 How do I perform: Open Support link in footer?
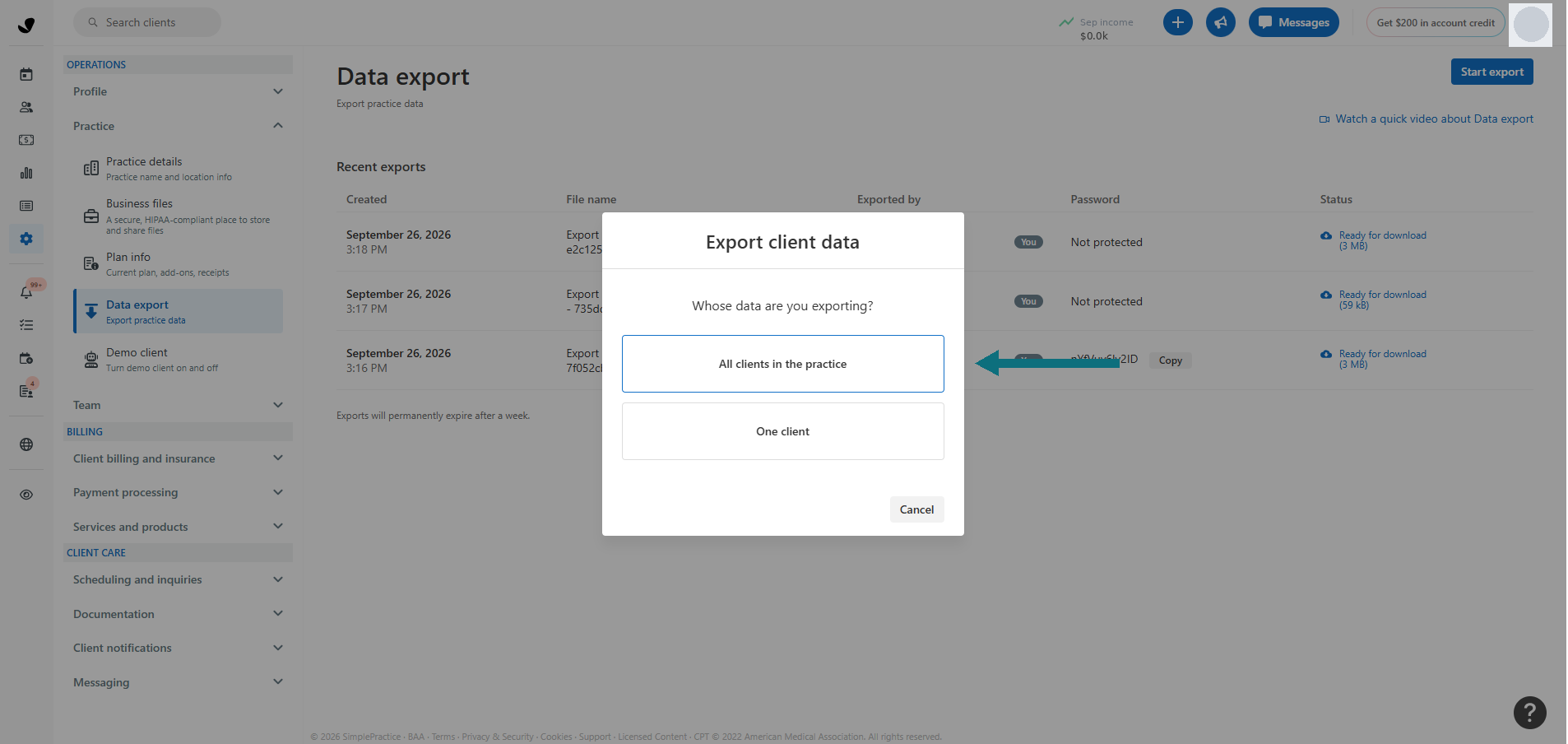coord(595,737)
